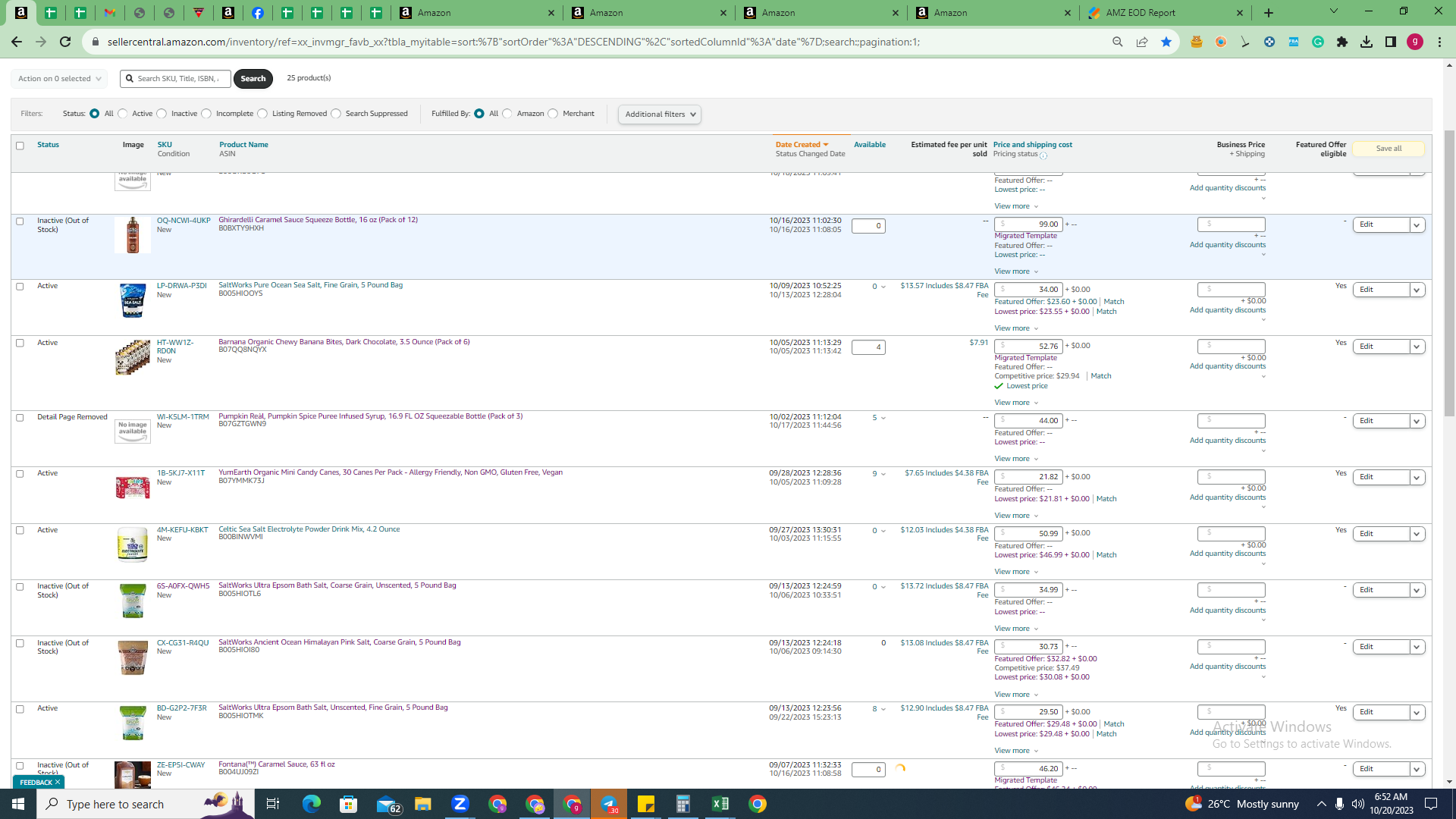The image size is (1456, 819).
Task: Expand View more for SaltWorks Pure Ocean row
Action: point(1016,328)
